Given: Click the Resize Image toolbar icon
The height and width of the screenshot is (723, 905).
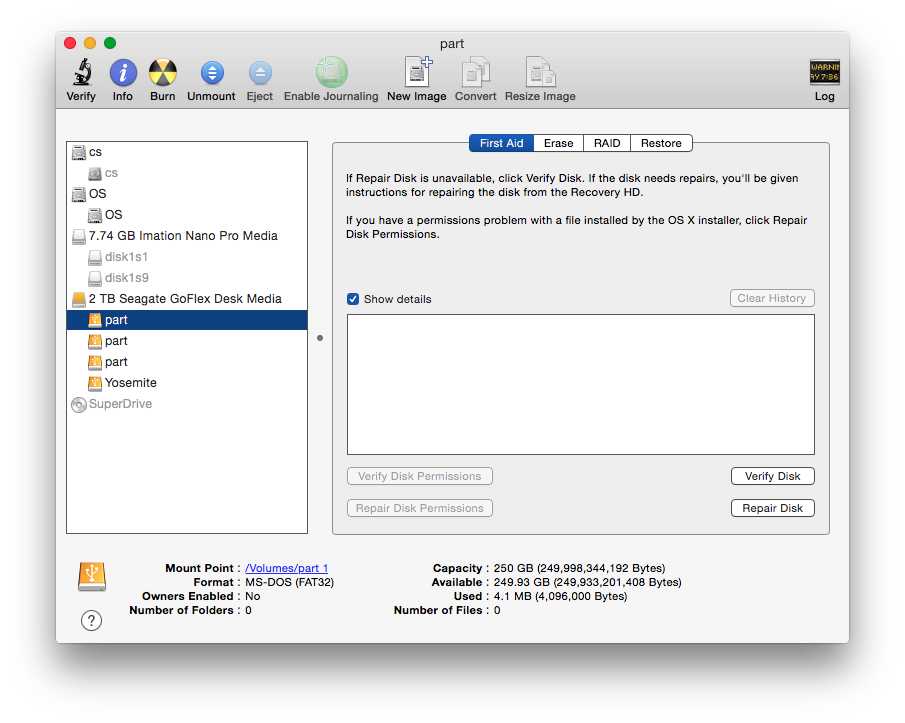Looking at the screenshot, I should [x=540, y=72].
